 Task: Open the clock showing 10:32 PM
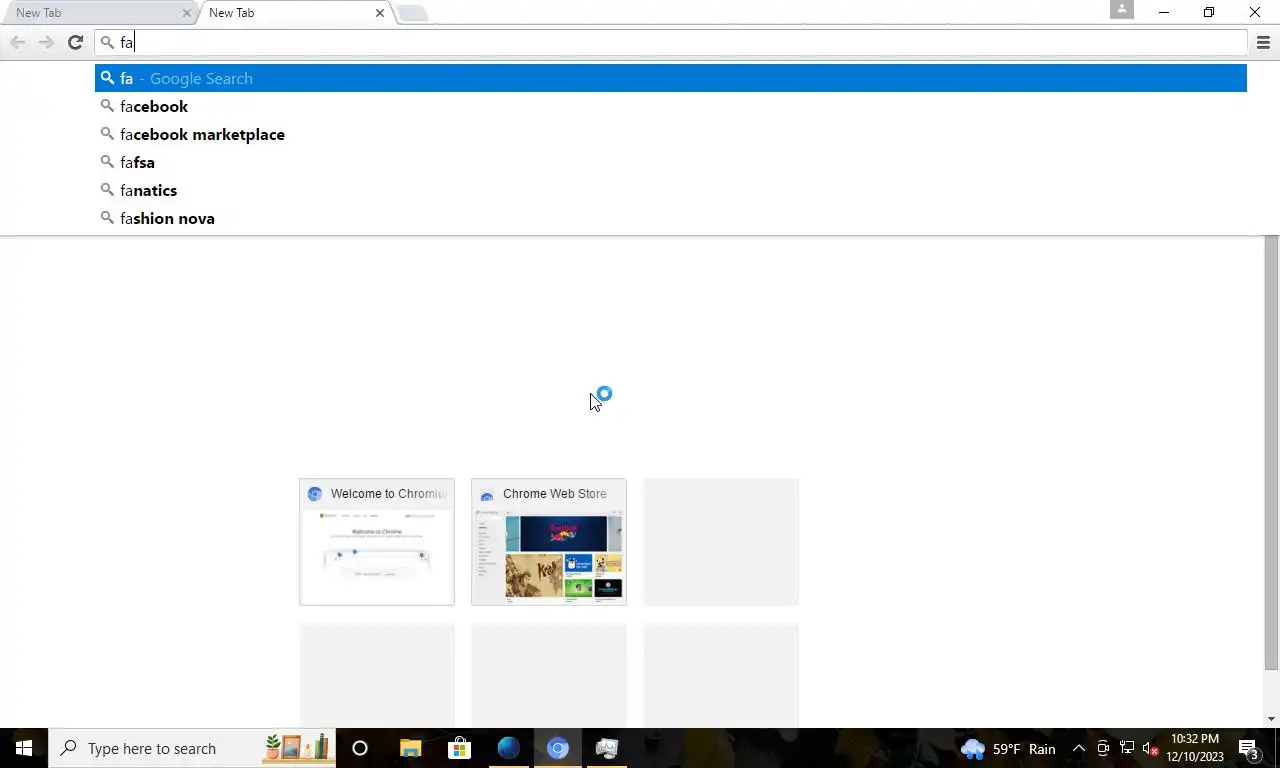coord(1195,748)
